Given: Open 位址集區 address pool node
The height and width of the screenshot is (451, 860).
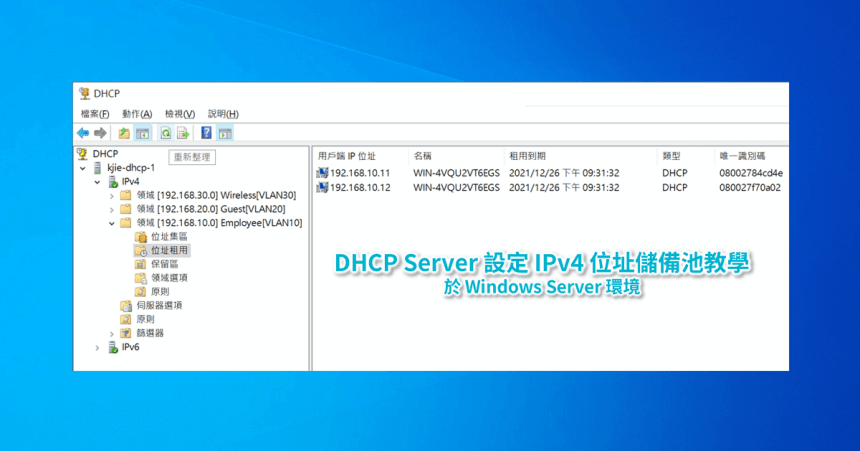Looking at the screenshot, I should click(x=169, y=236).
